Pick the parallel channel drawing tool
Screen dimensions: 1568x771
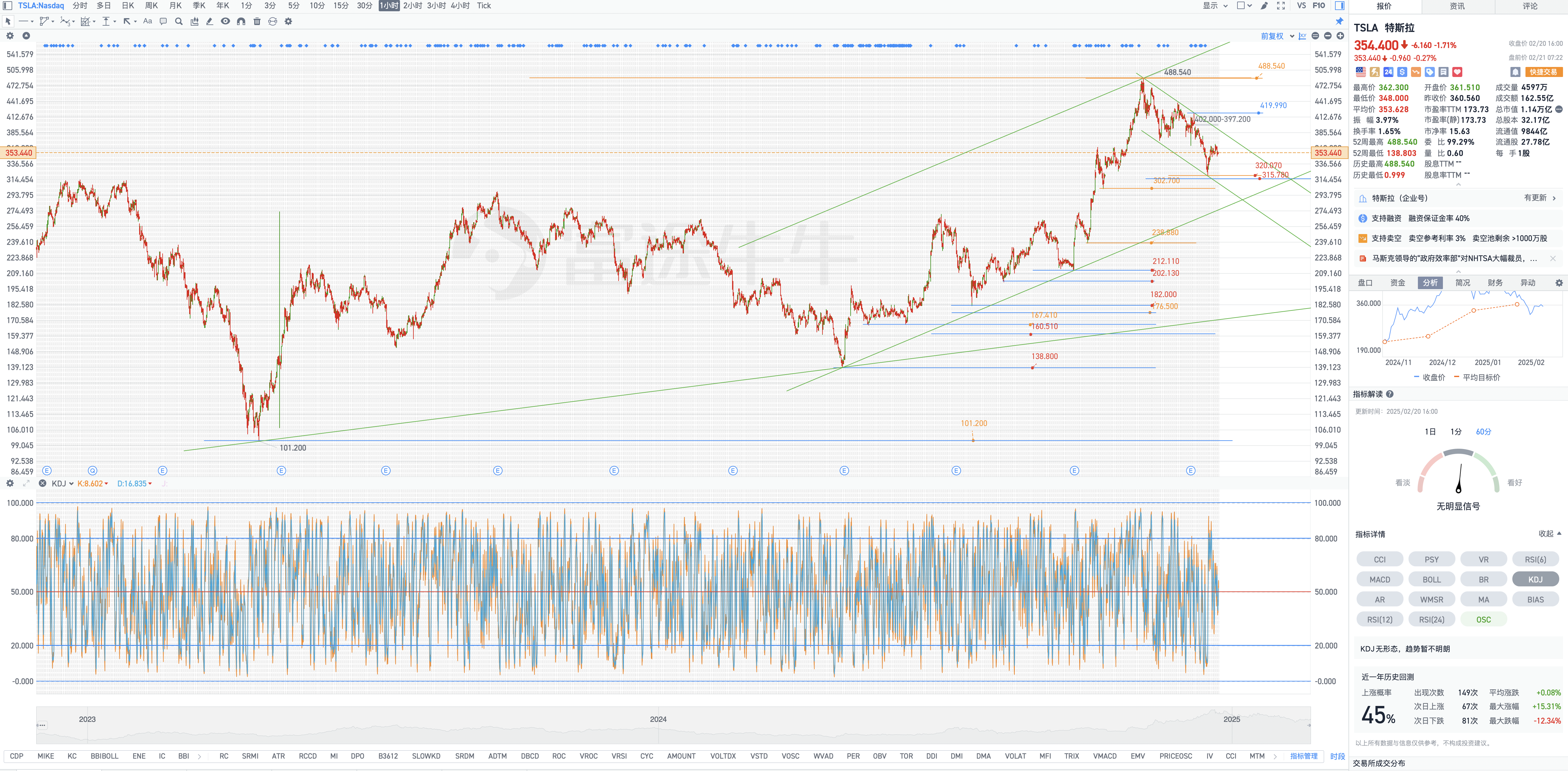[x=44, y=21]
